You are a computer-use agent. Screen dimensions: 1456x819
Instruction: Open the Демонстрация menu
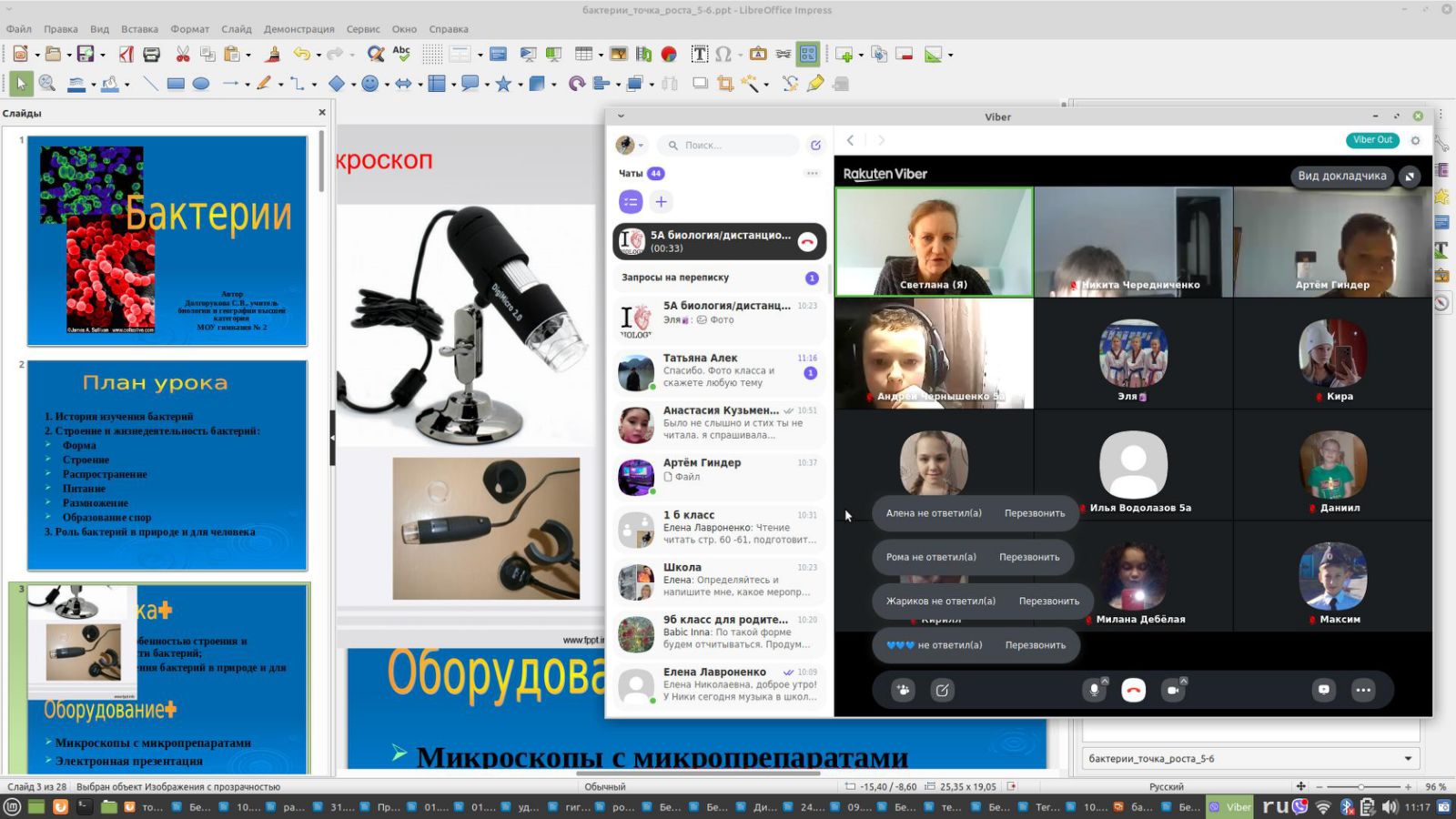(x=298, y=29)
